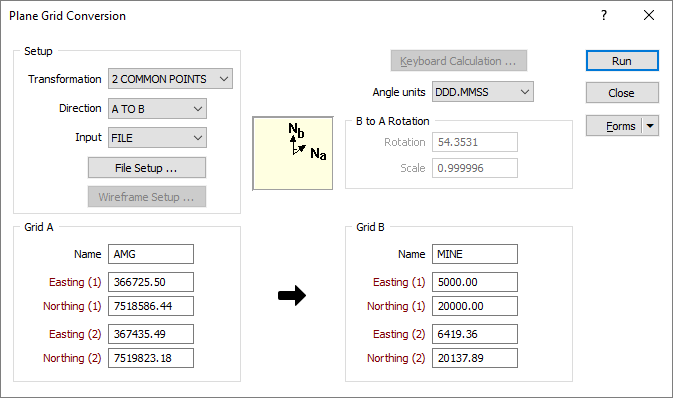Click the 'Grid A' group title
The image size is (673, 398).
pyautogui.click(x=39, y=227)
